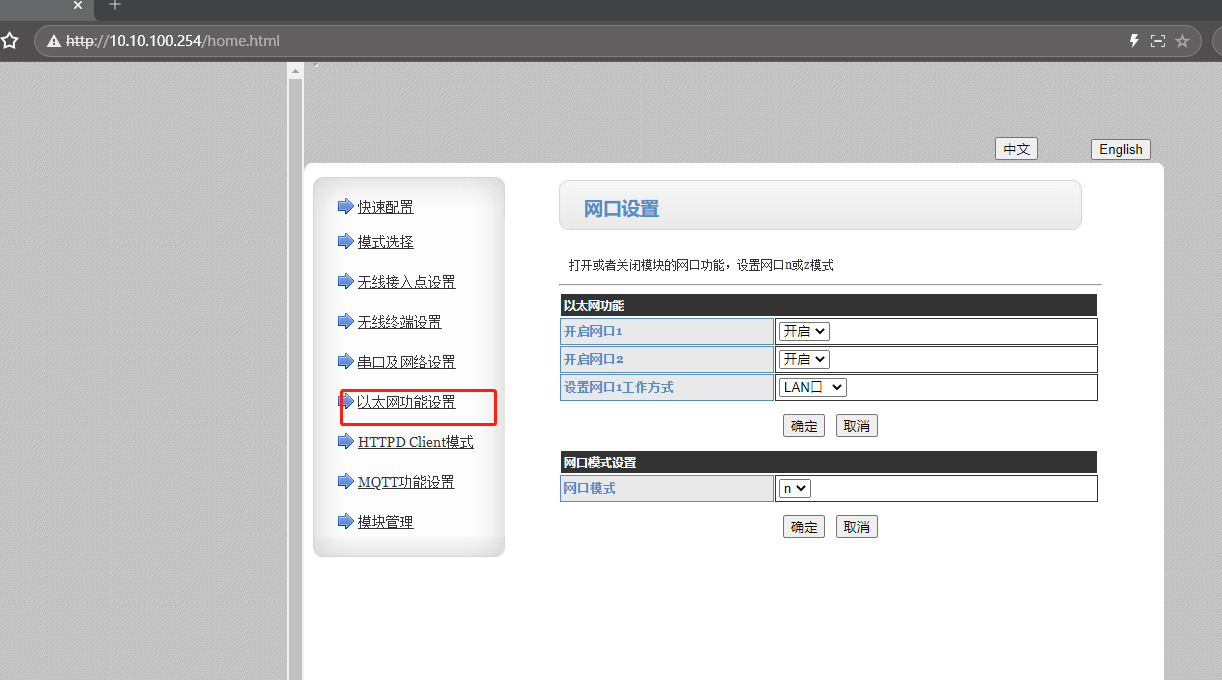Click the not-secure warning triangle icon
Image resolution: width=1222 pixels, height=680 pixels.
(54, 41)
